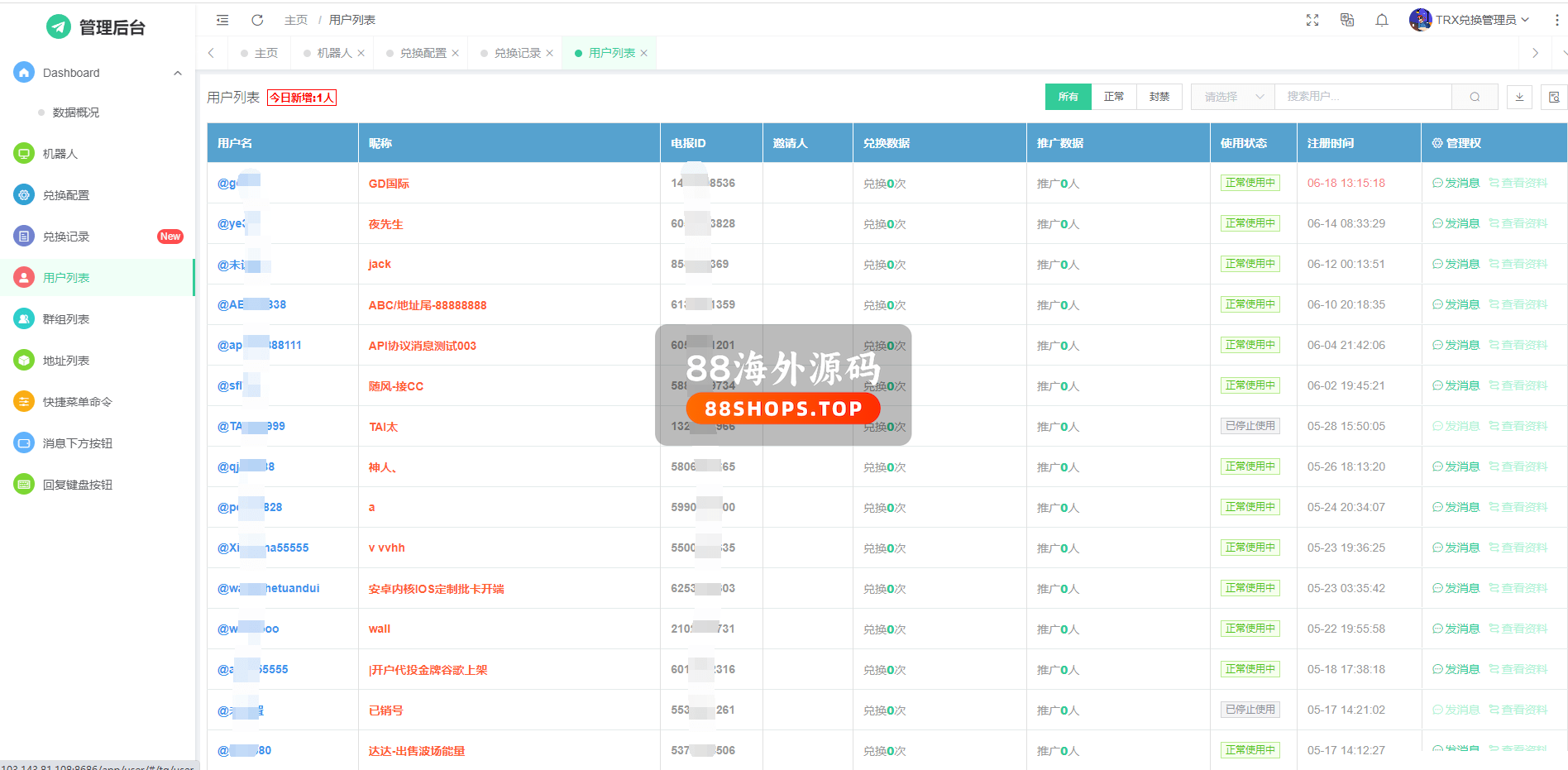
Task: Select the 所有 filter option
Action: point(1068,97)
